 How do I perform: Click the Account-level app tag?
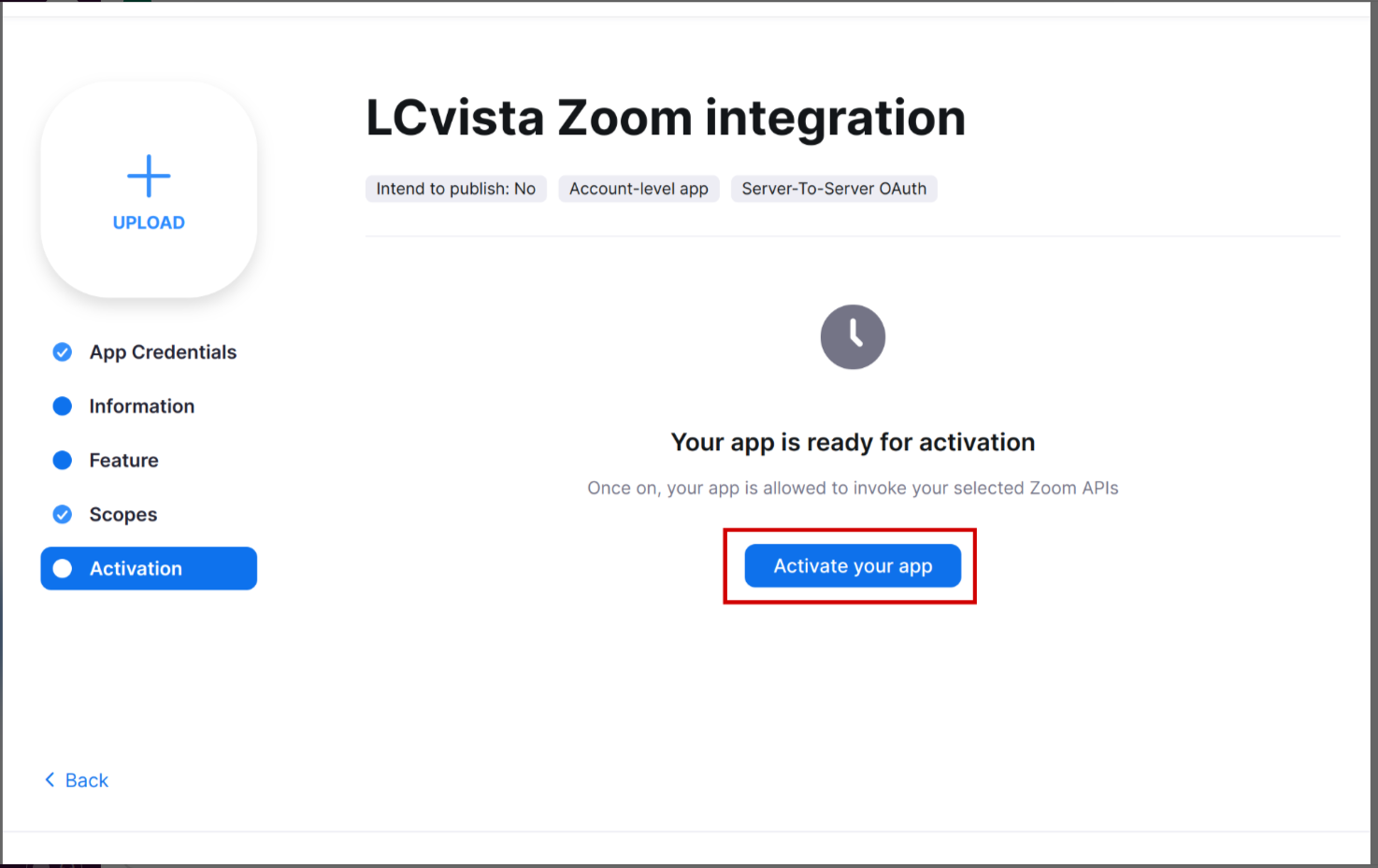pos(639,189)
